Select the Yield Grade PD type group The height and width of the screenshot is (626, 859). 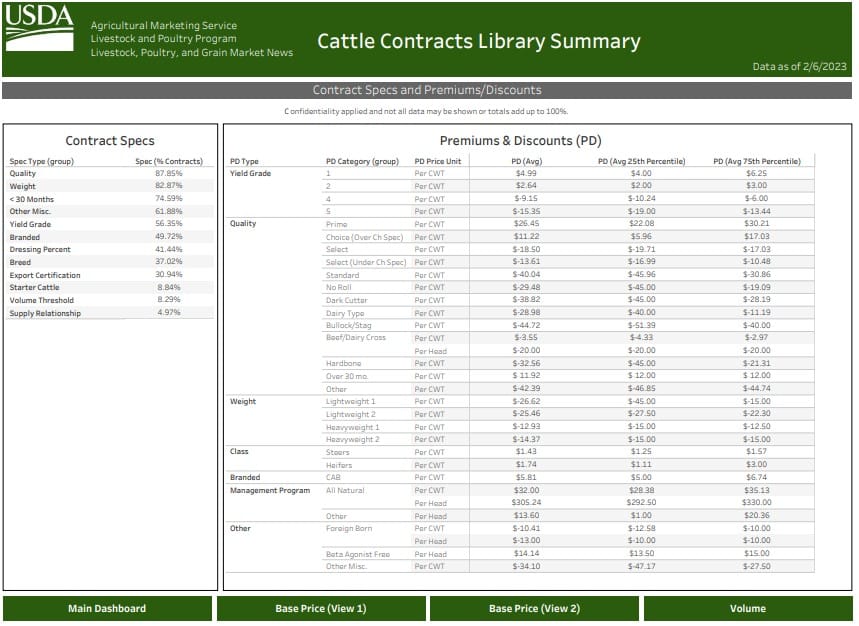pos(246,173)
